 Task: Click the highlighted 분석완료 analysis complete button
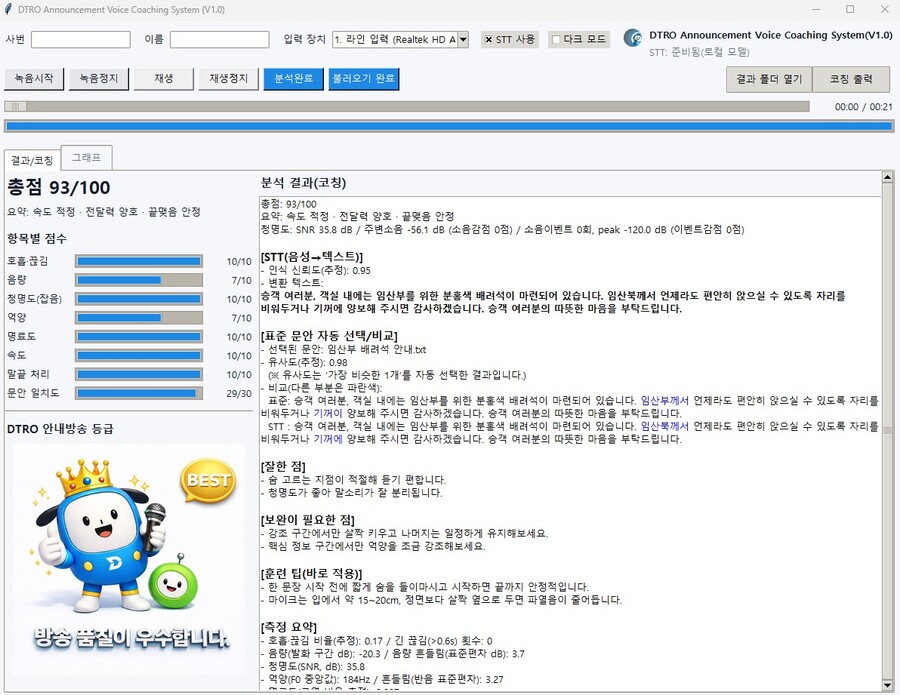click(293, 77)
